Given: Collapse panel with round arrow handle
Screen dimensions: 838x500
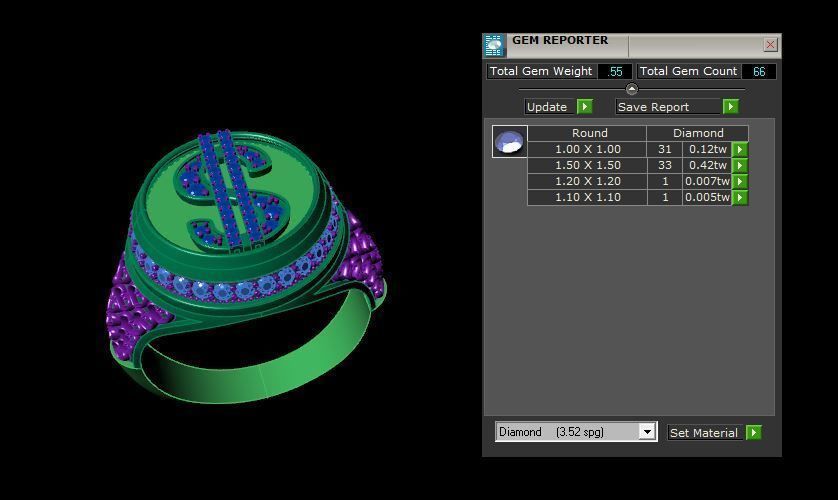Looking at the screenshot, I should 632,89.
